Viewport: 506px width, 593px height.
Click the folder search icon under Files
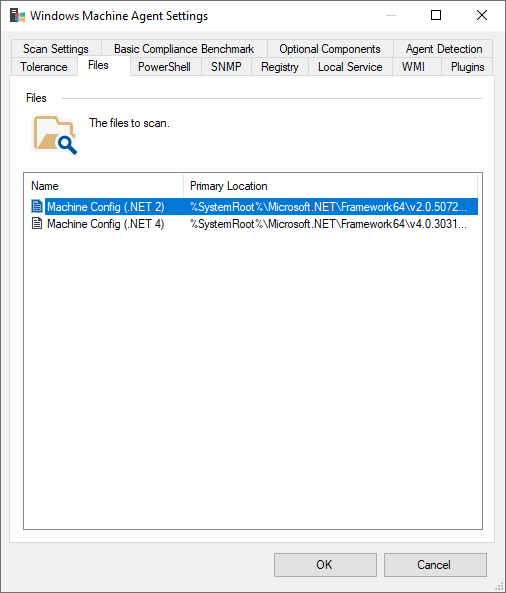point(55,135)
